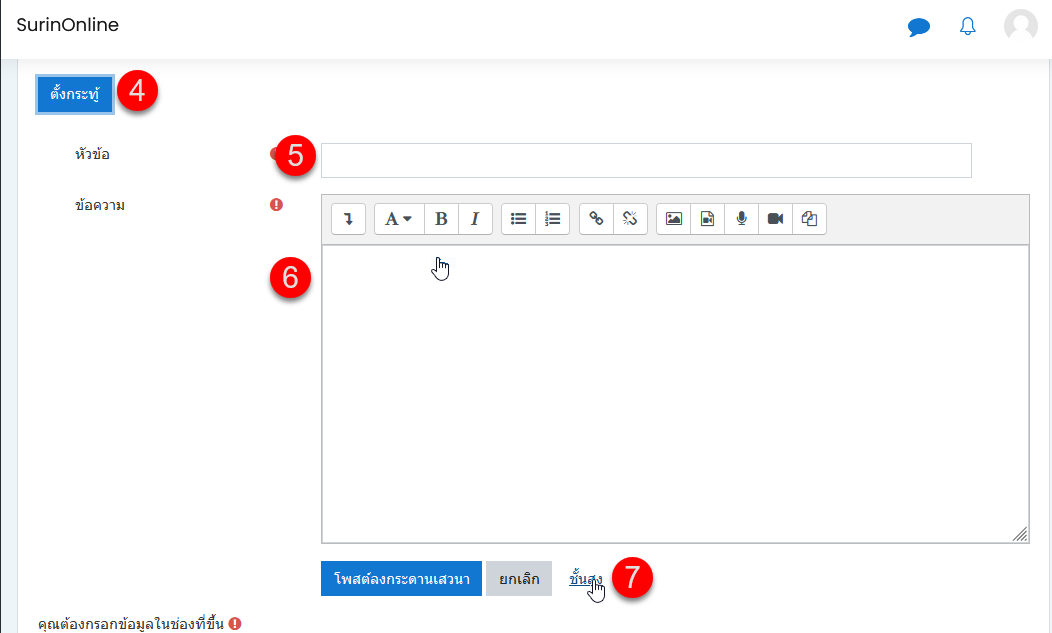The height and width of the screenshot is (633, 1052).
Task: Click the insert link icon
Action: pyautogui.click(x=596, y=219)
